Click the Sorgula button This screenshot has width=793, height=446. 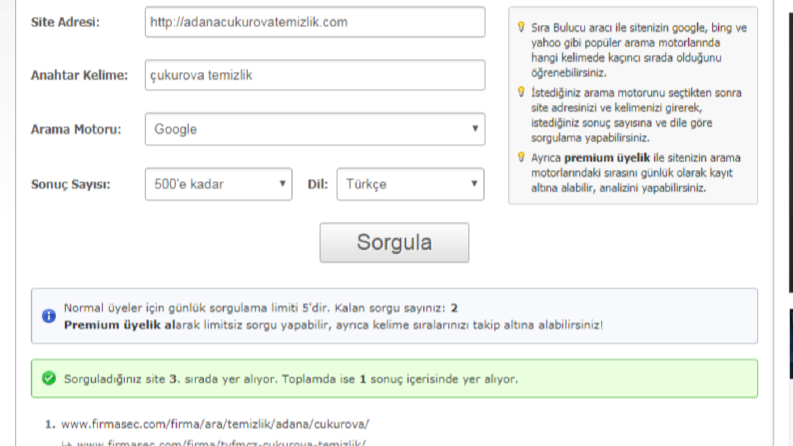click(394, 243)
